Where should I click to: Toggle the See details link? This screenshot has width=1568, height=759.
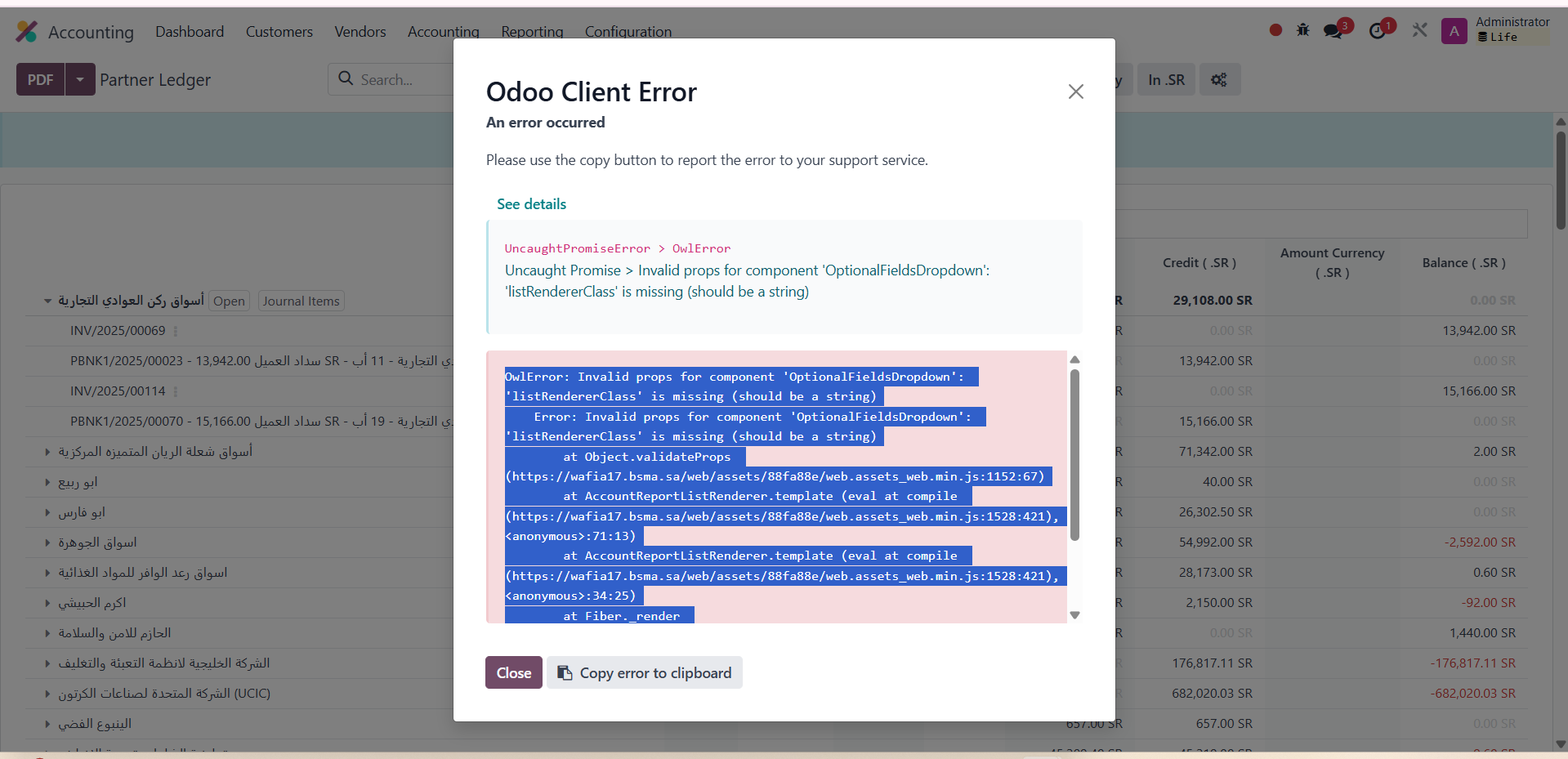pos(531,204)
